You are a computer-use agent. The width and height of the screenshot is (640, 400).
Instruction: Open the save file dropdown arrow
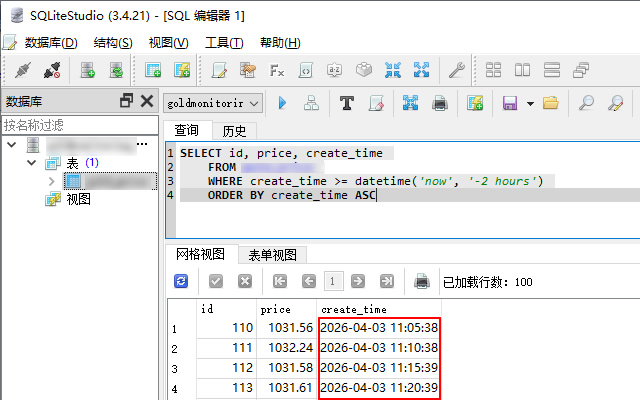point(529,102)
